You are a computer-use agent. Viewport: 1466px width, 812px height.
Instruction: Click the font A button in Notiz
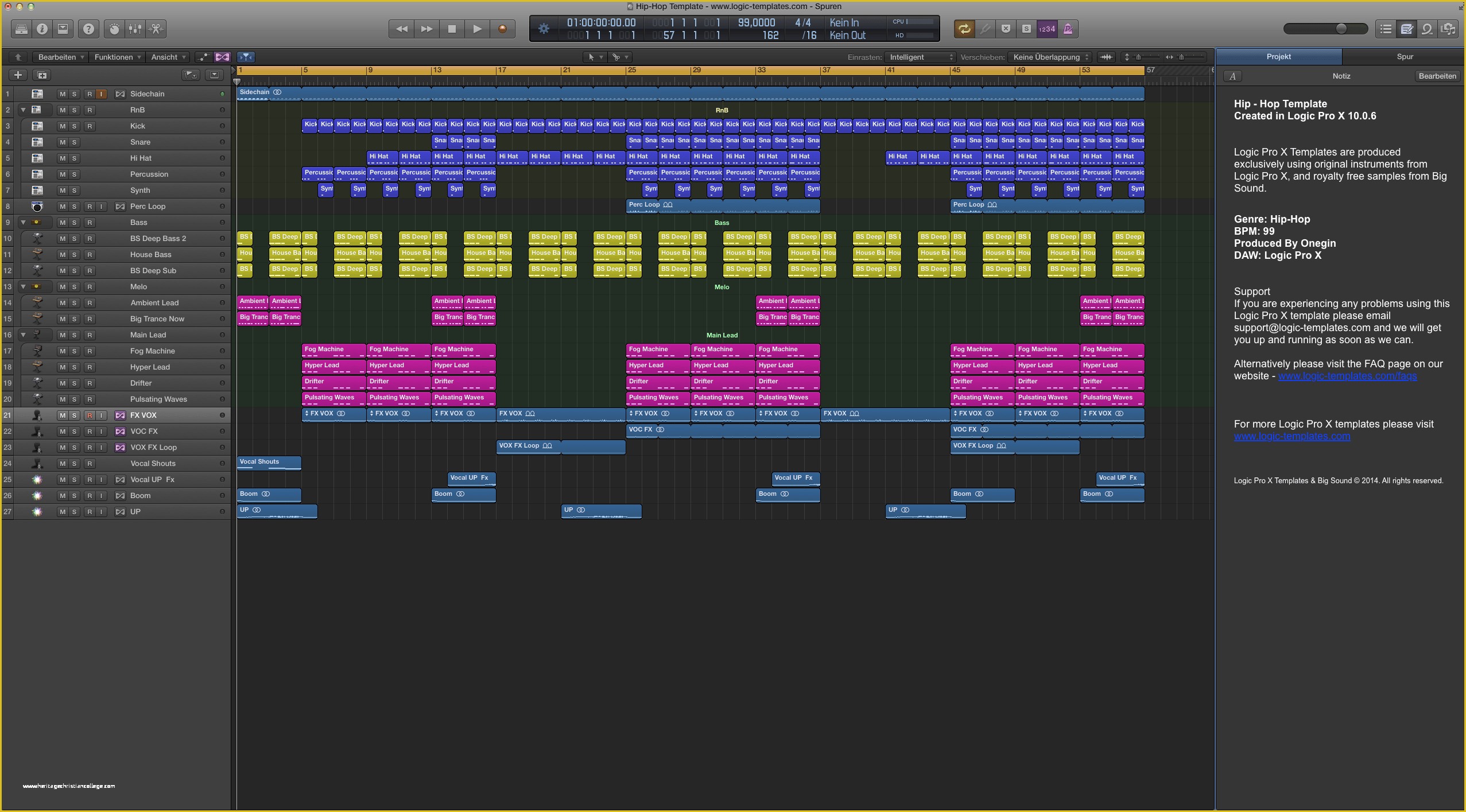click(x=1232, y=76)
